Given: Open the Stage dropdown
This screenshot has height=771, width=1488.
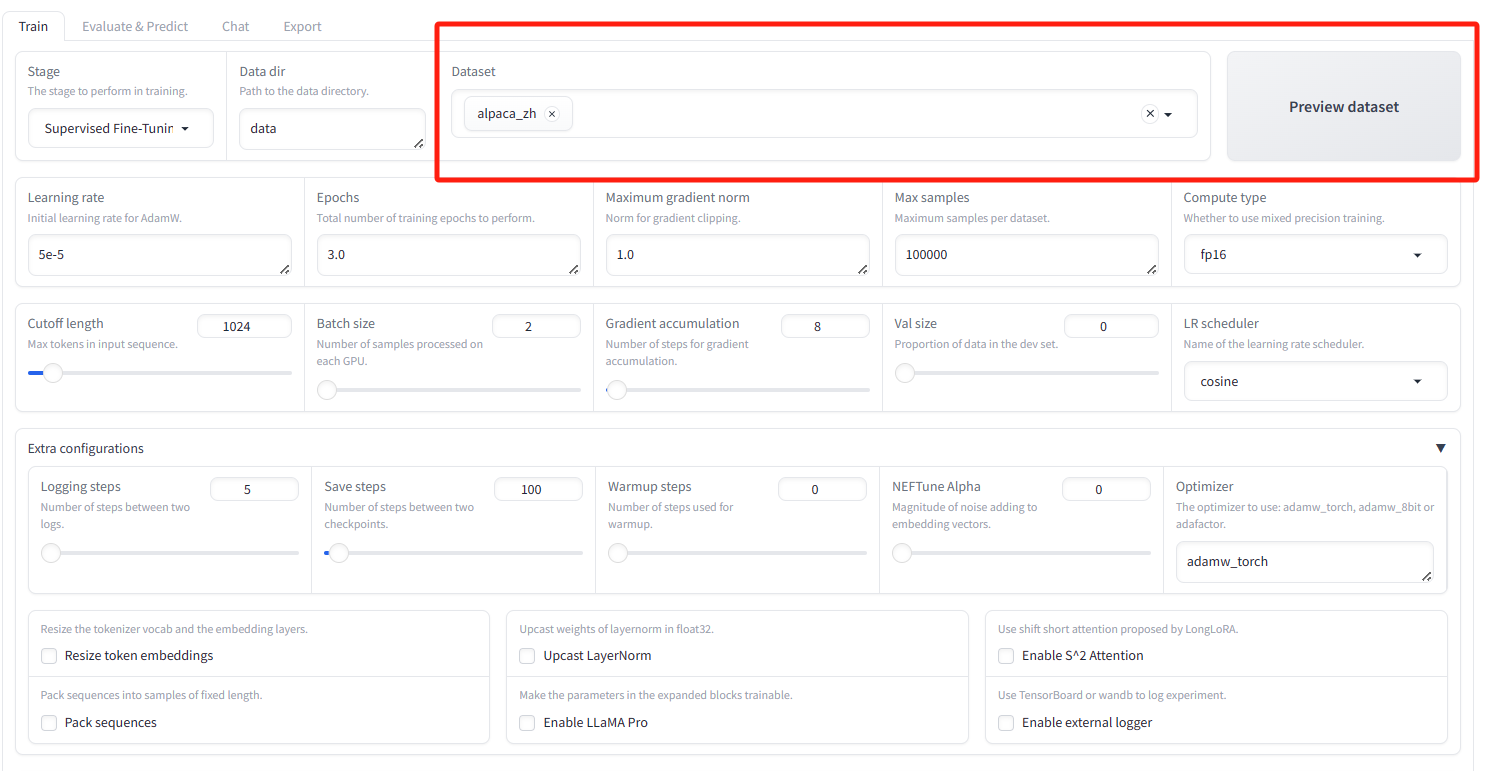Looking at the screenshot, I should [x=120, y=129].
